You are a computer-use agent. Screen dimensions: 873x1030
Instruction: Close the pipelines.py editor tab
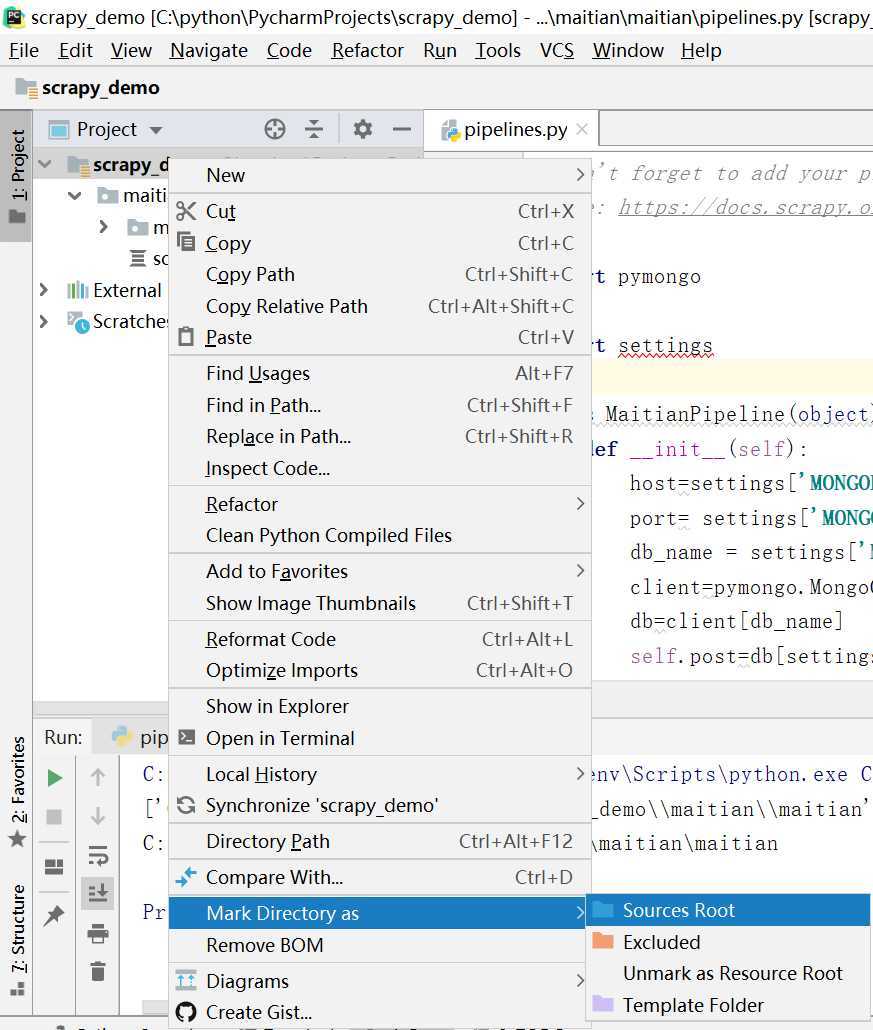[581, 129]
